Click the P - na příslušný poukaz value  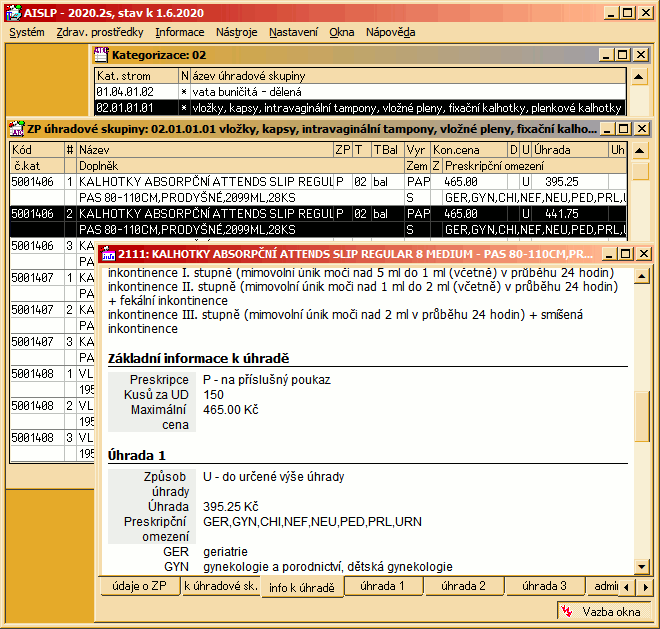(267, 380)
